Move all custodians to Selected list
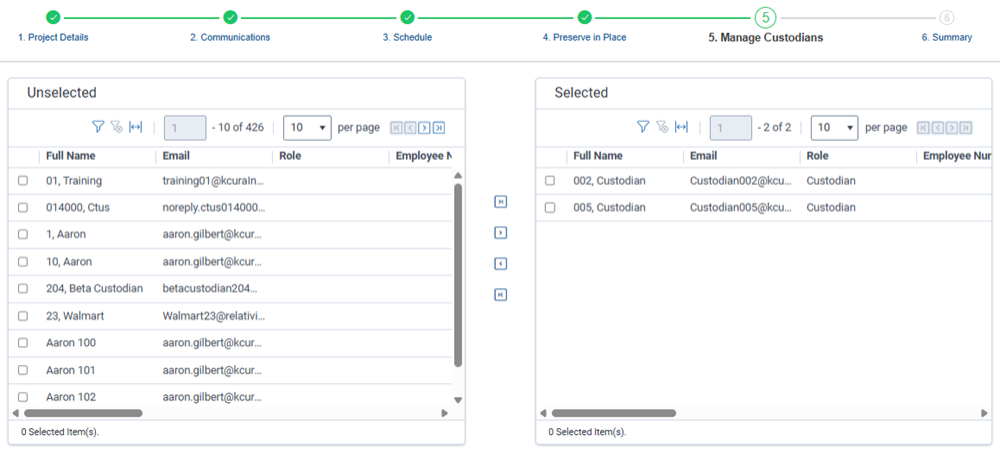 501,202
